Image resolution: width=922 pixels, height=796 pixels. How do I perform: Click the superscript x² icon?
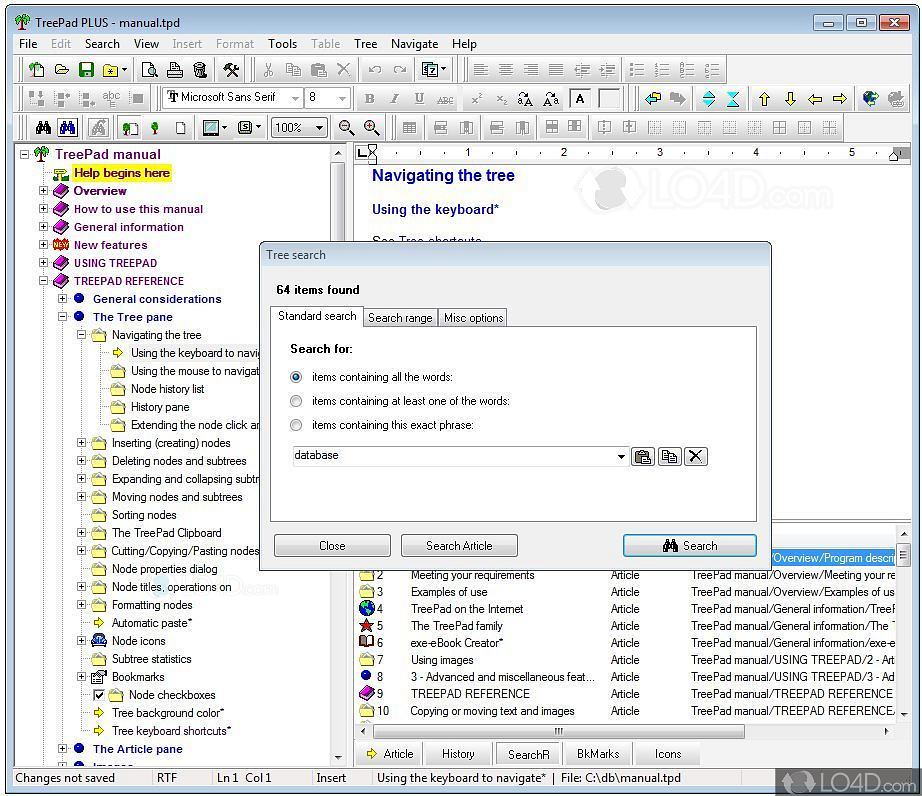[x=476, y=99]
